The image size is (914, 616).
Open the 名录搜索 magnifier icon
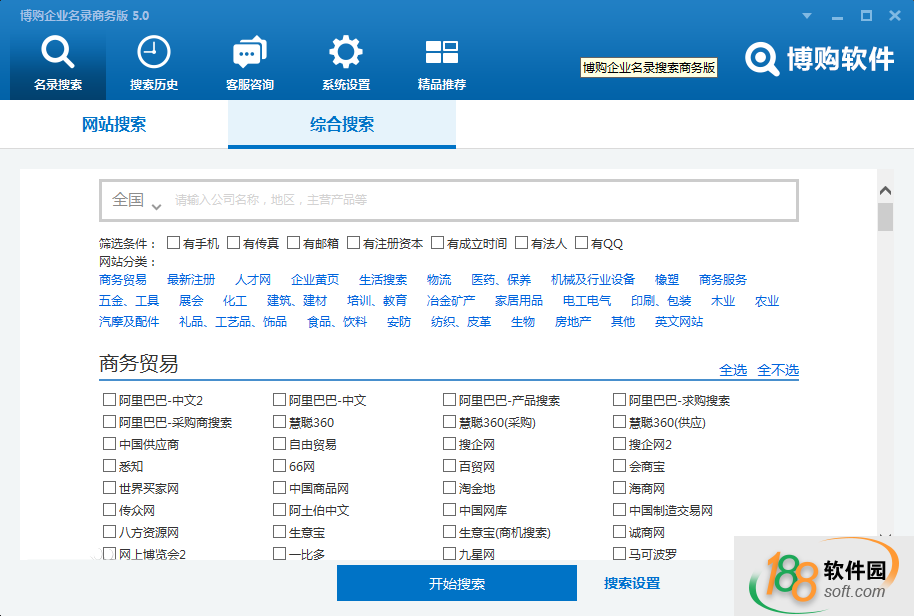pyautogui.click(x=58, y=52)
